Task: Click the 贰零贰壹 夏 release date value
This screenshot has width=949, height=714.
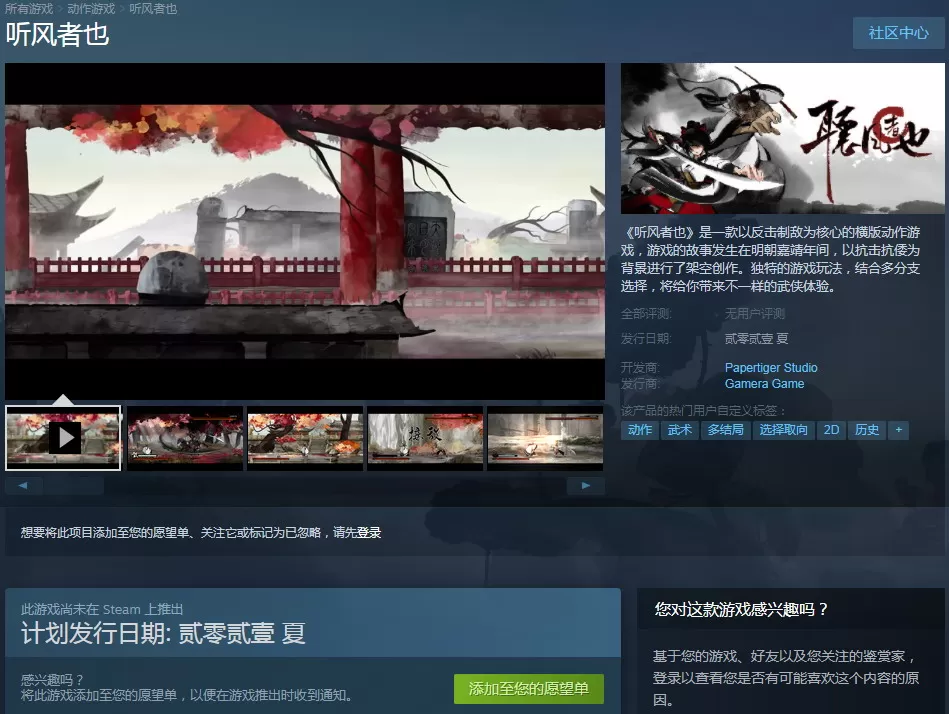Action: pyautogui.click(x=756, y=338)
